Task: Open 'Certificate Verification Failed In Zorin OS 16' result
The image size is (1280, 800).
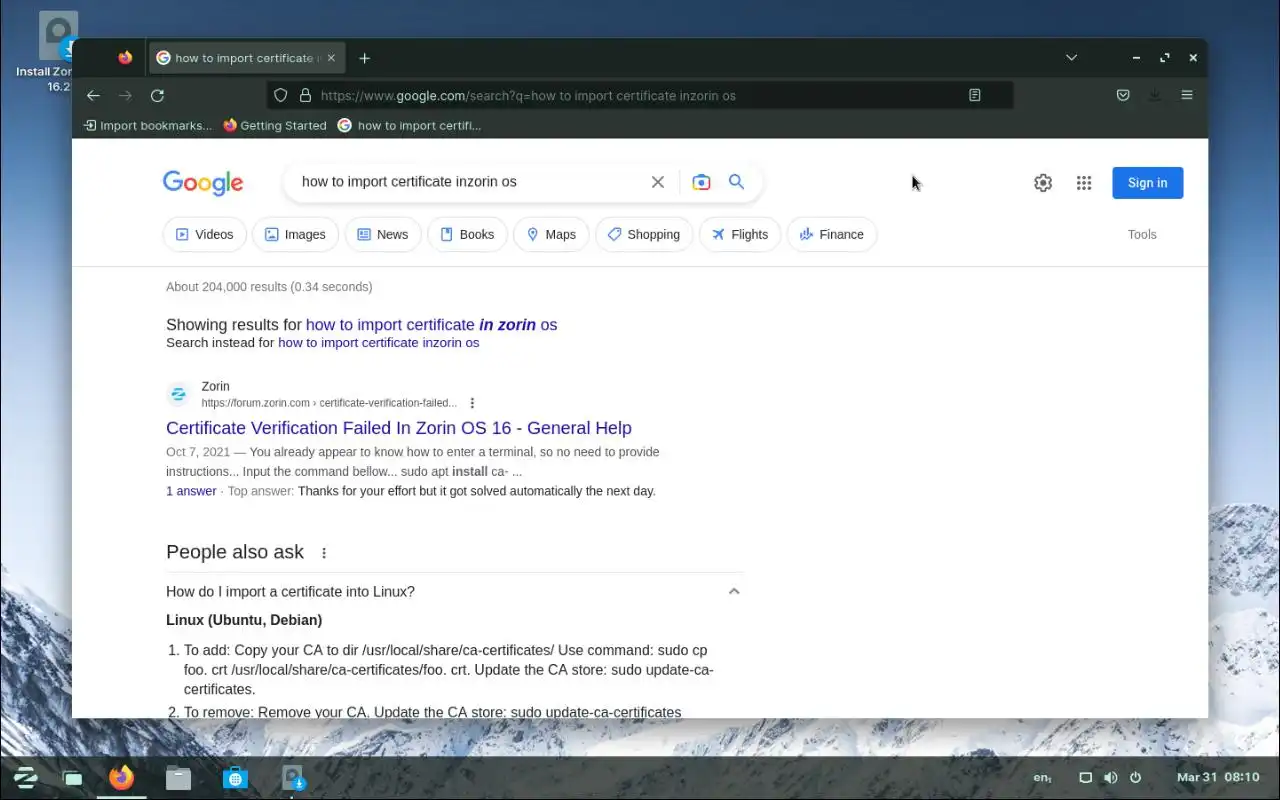Action: pyautogui.click(x=398, y=427)
